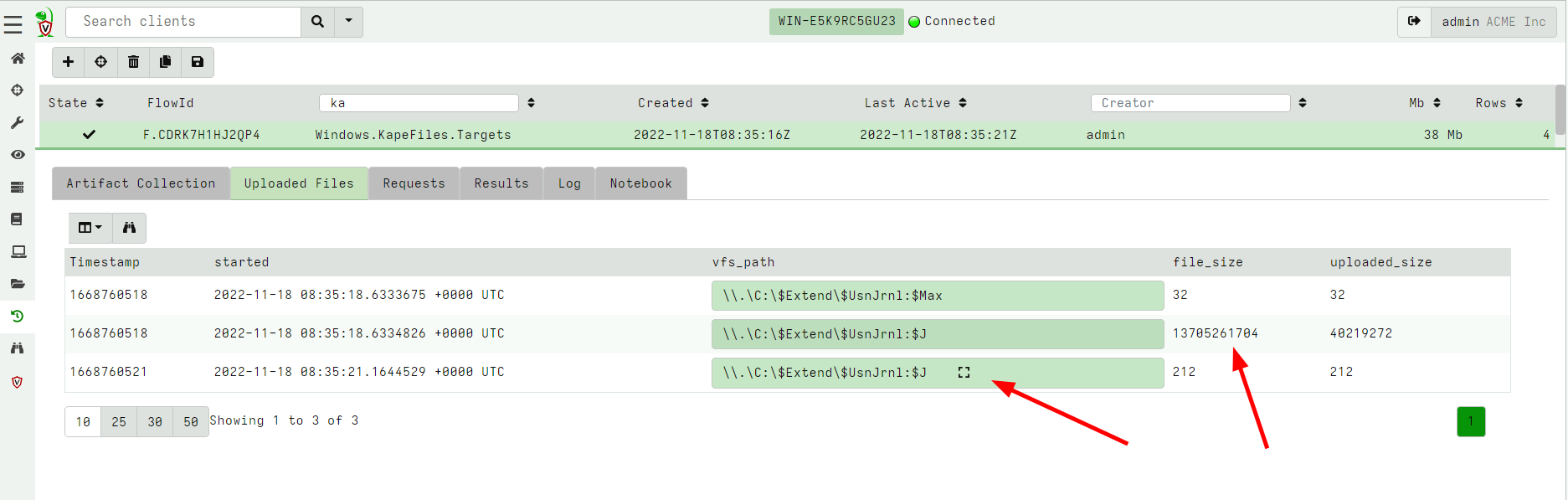Screen dimensions: 1568x500
Task: Click the trash icon to delete collection
Action: coord(133,62)
